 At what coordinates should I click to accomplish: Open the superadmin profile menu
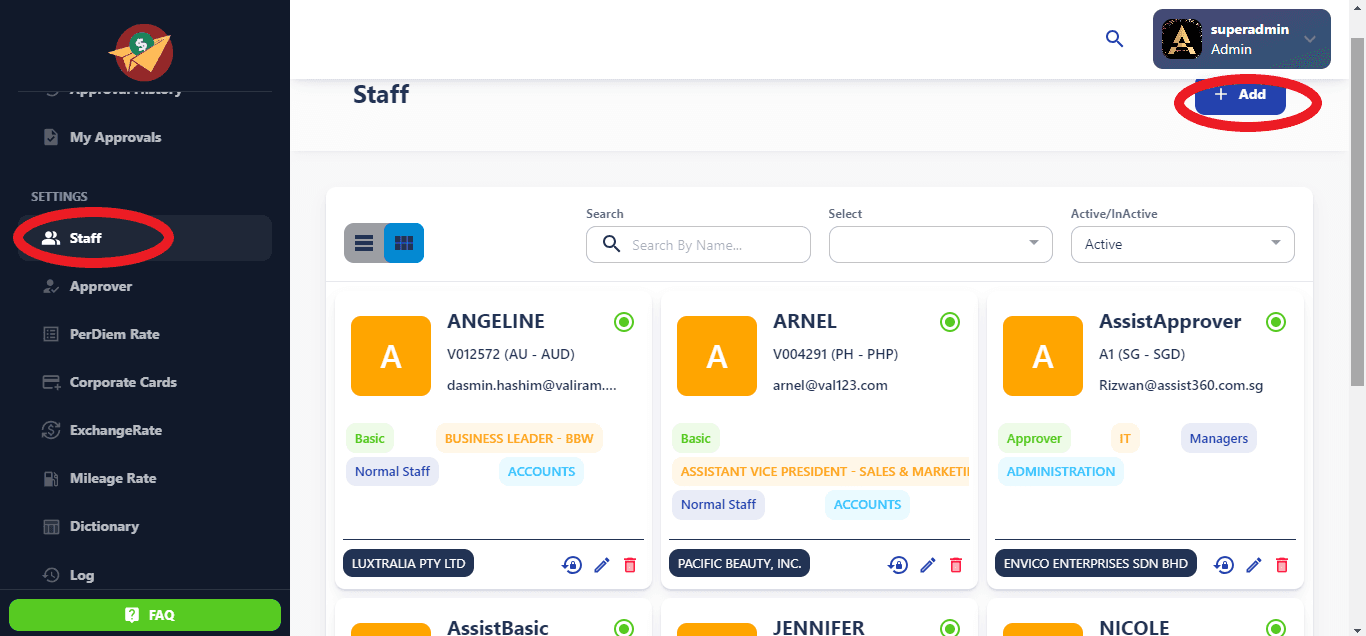pos(1241,39)
